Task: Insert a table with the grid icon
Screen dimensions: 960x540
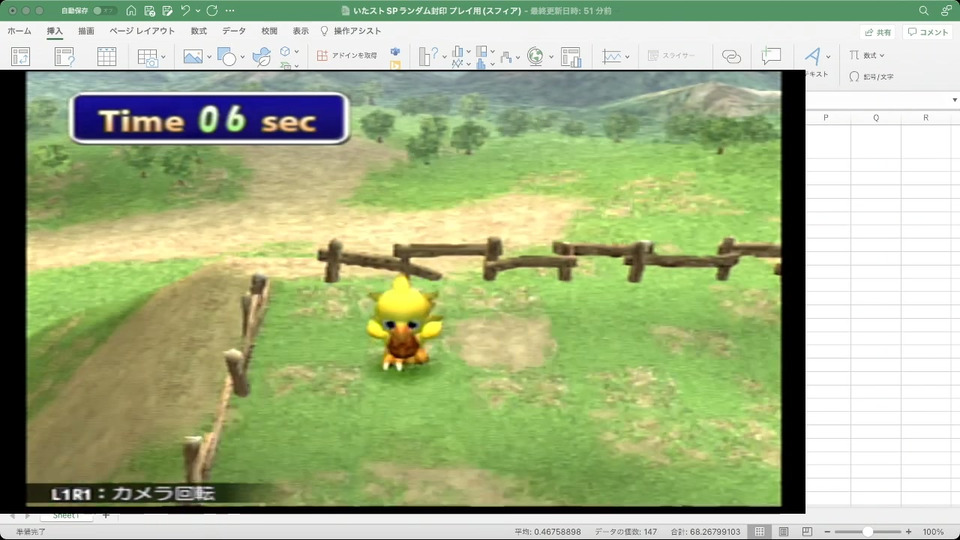Action: point(107,56)
